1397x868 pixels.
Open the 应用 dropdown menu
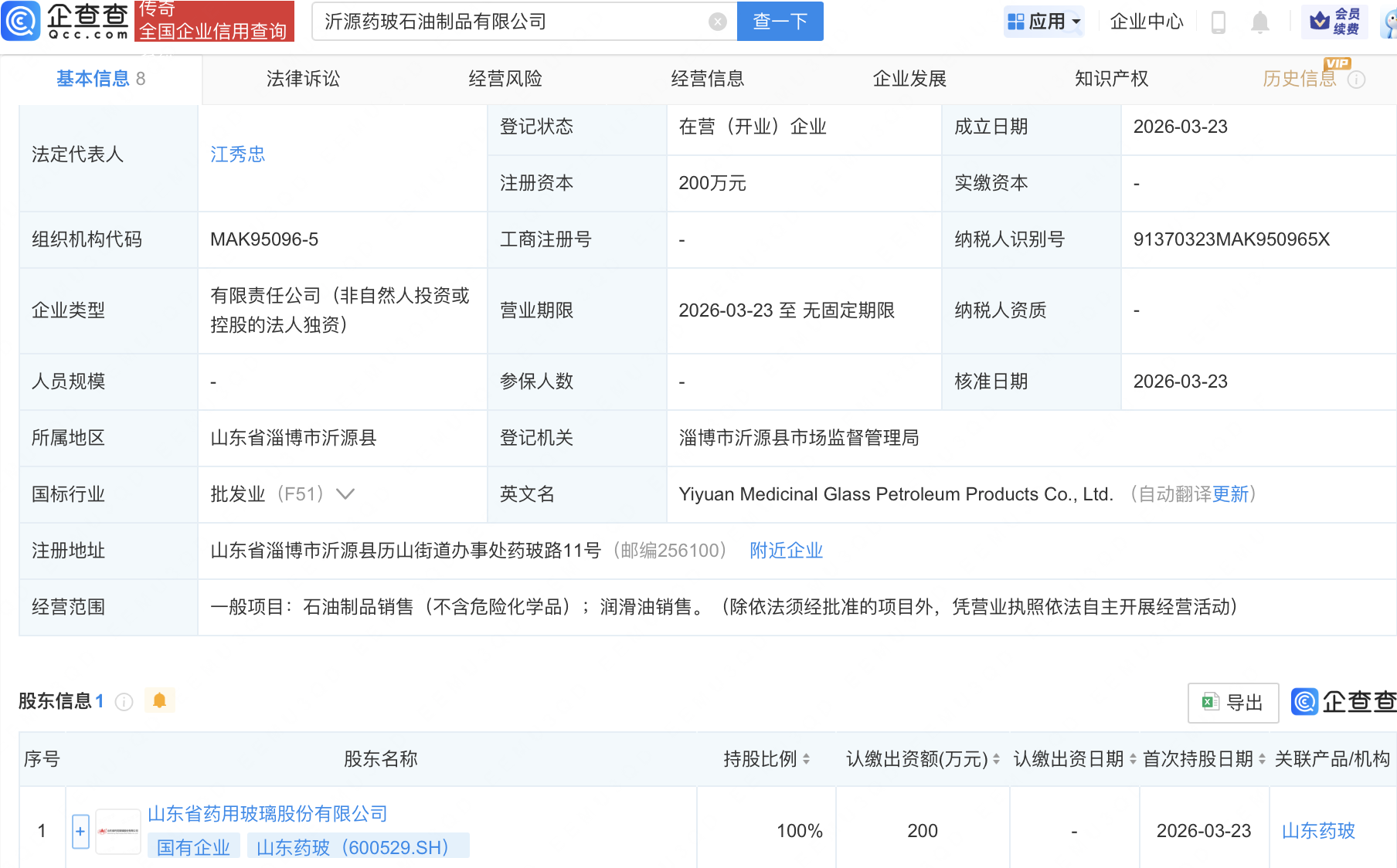[x=1044, y=21]
